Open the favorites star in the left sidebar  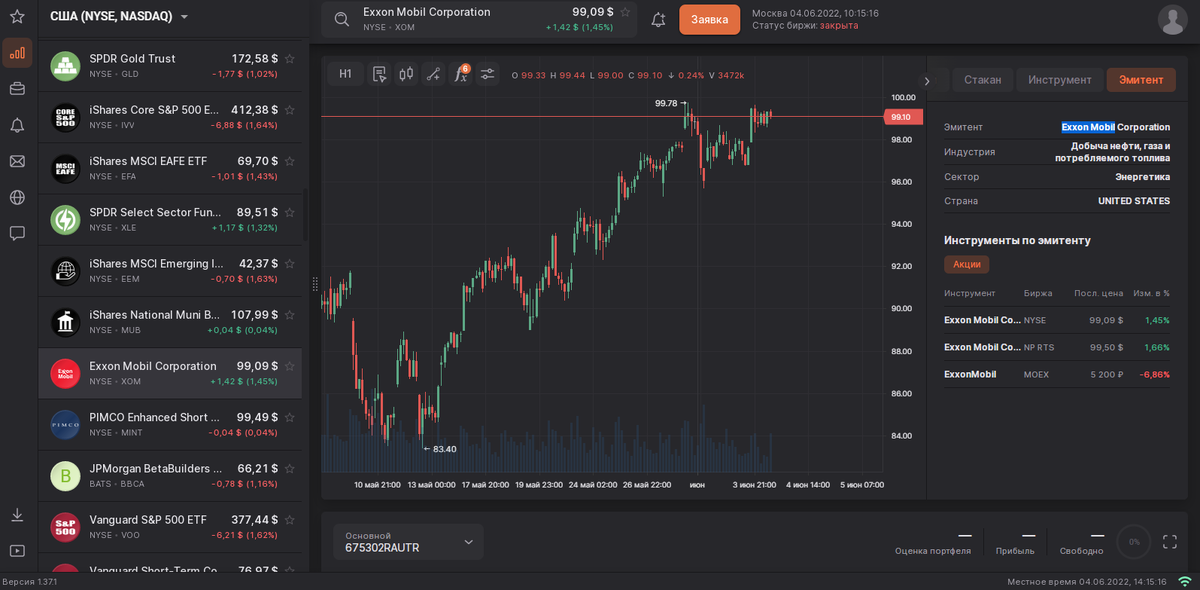(x=17, y=16)
